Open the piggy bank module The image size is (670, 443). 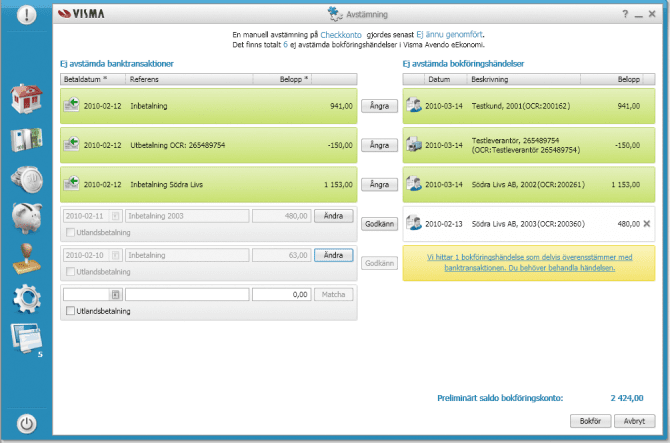click(x=26, y=217)
